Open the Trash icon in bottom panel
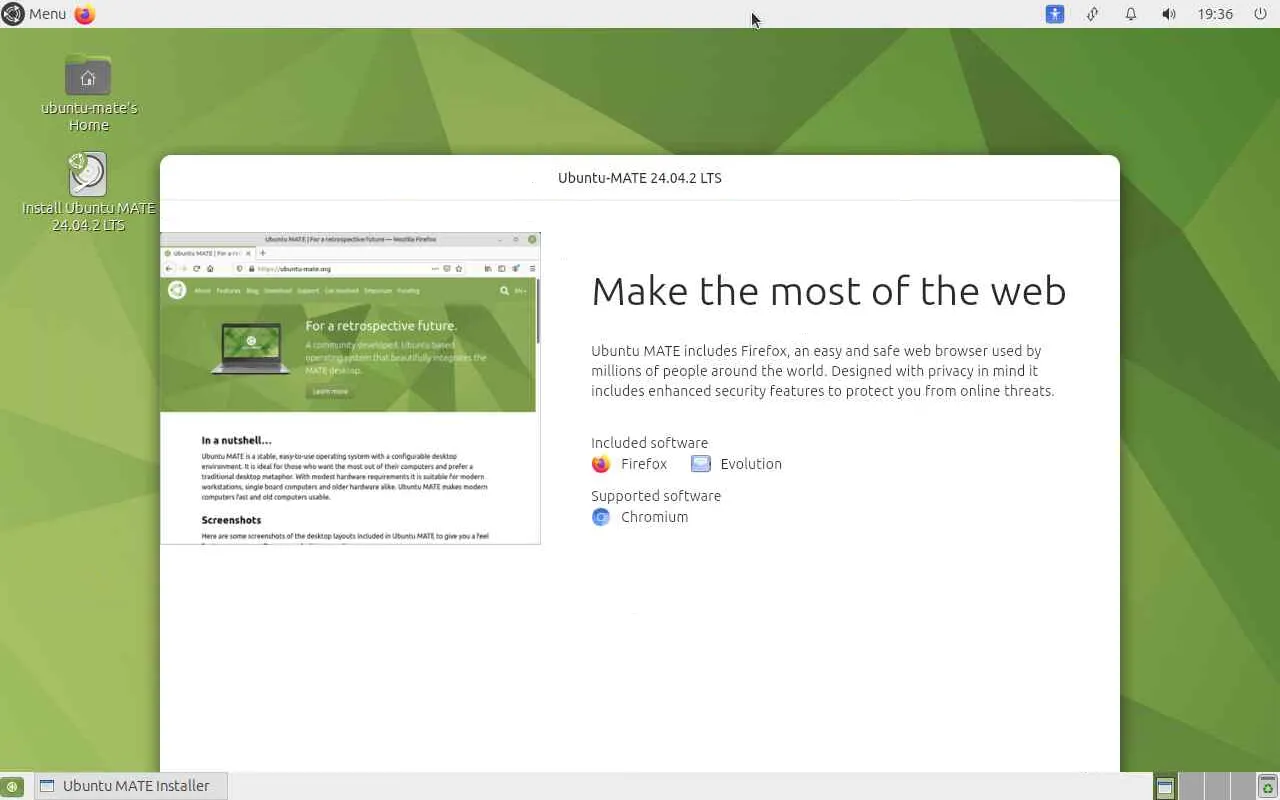 click(1267, 786)
